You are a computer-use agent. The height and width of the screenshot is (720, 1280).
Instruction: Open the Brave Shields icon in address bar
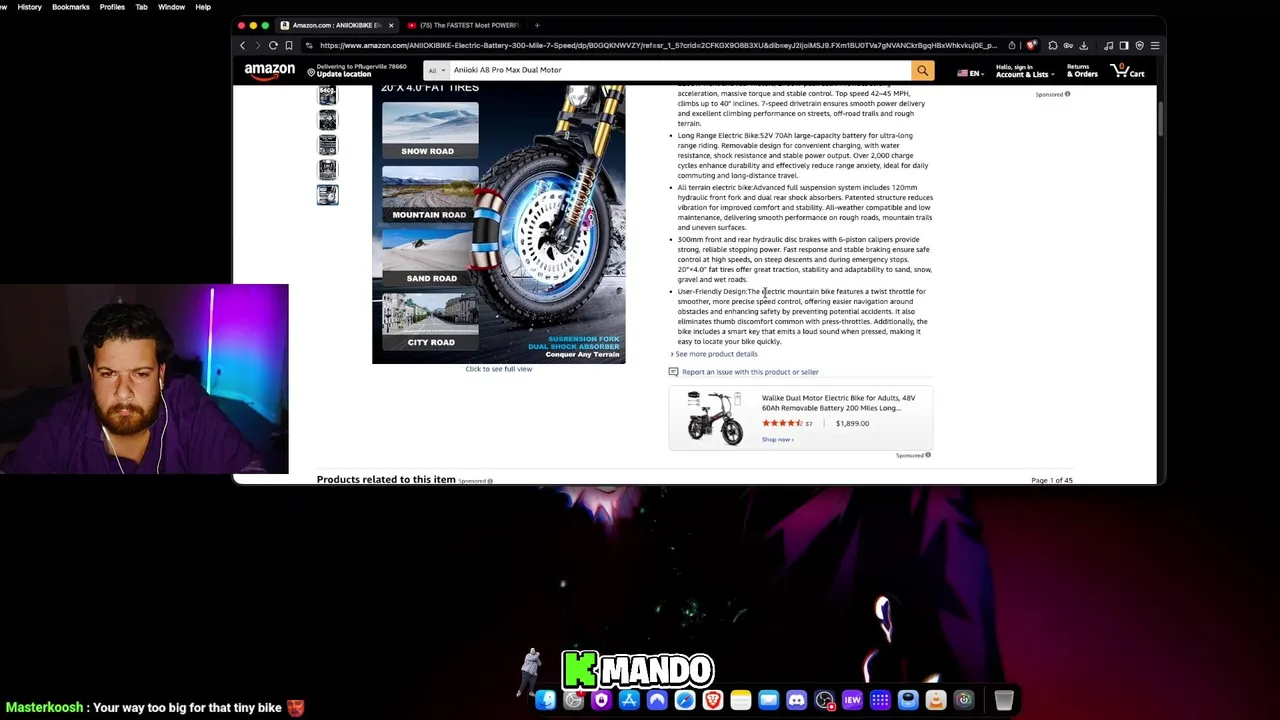1031,45
